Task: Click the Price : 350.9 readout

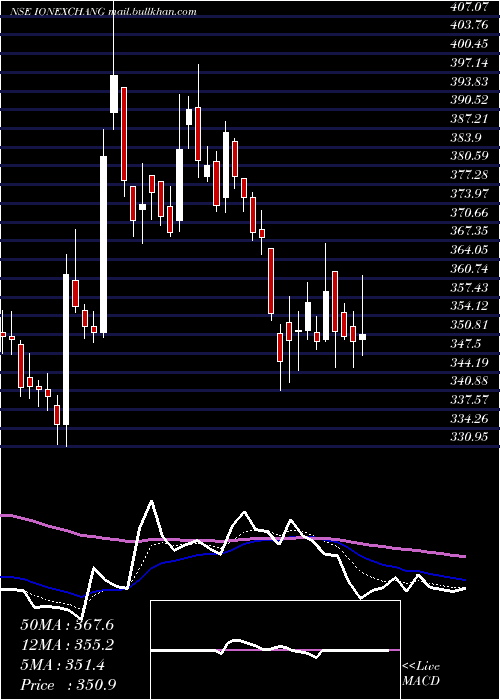Action: (x=68, y=685)
